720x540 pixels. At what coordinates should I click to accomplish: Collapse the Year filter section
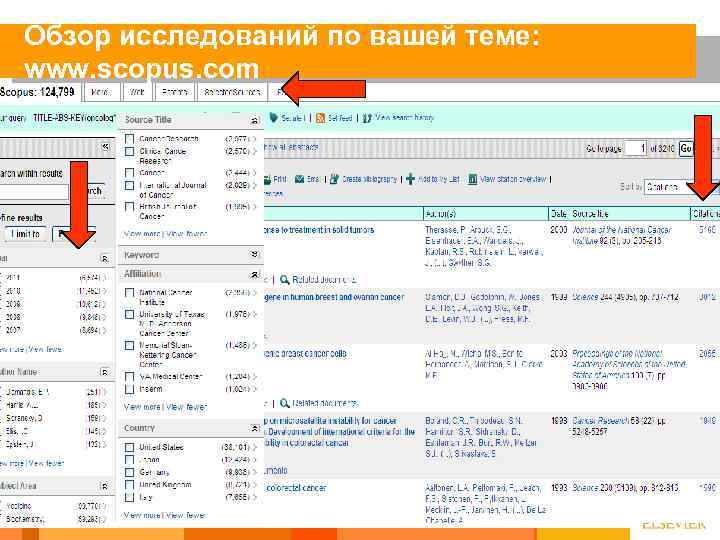104,259
